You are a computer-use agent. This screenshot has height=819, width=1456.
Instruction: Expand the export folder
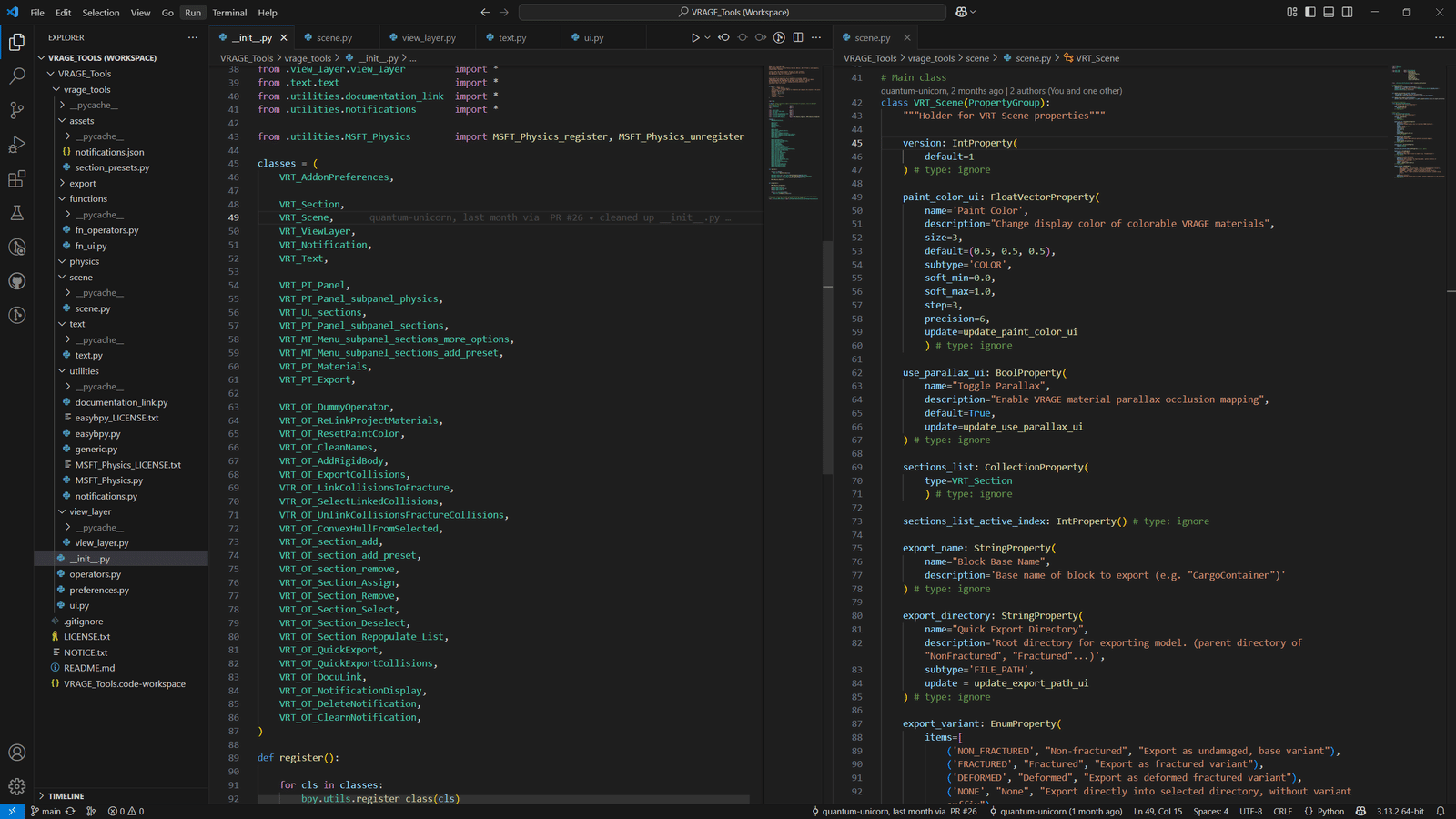point(83,184)
